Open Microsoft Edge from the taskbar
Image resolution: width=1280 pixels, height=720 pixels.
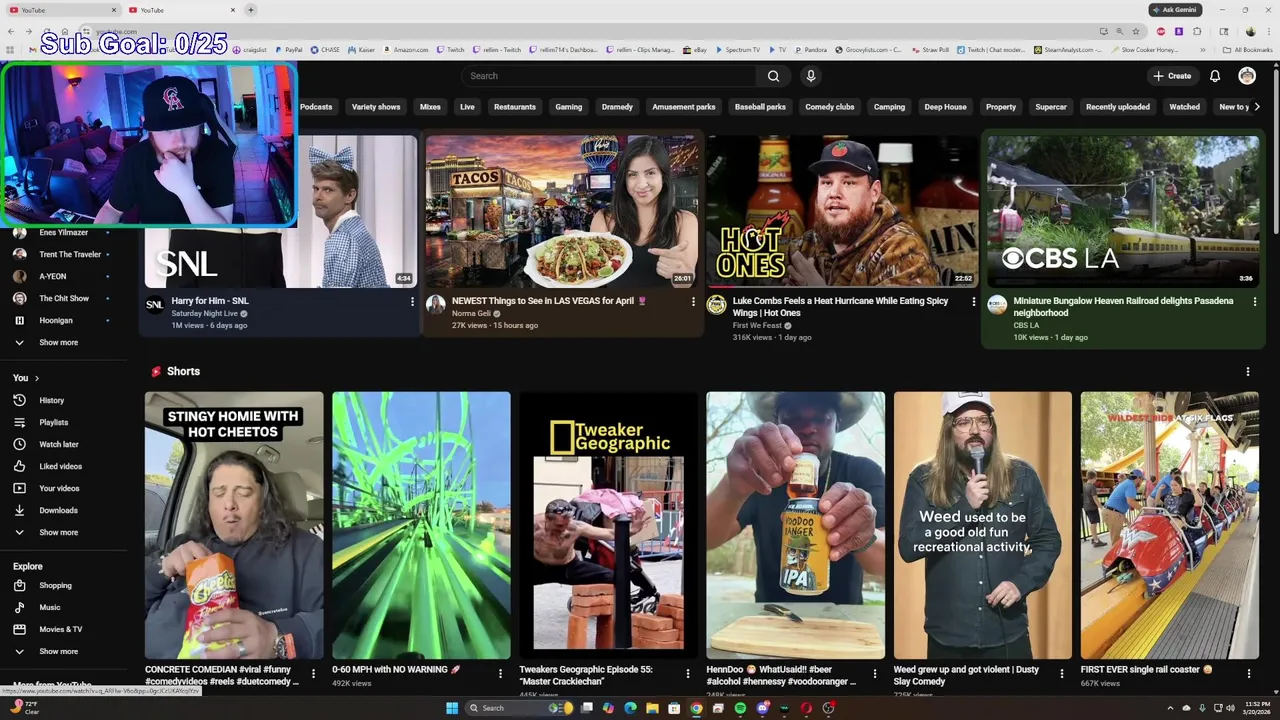pos(630,708)
